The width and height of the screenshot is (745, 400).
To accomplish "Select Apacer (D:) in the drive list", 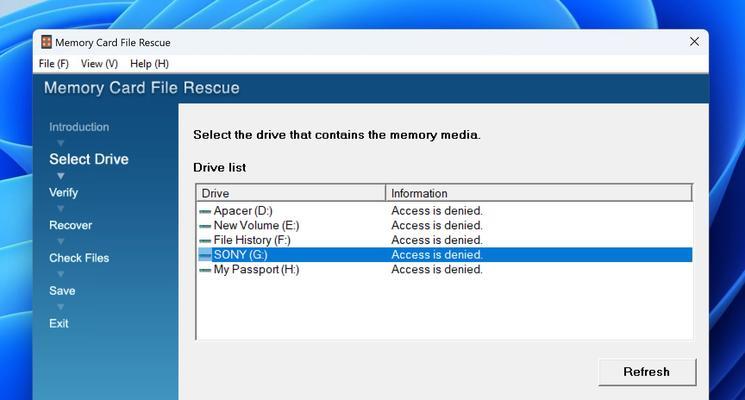I will click(x=243, y=210).
